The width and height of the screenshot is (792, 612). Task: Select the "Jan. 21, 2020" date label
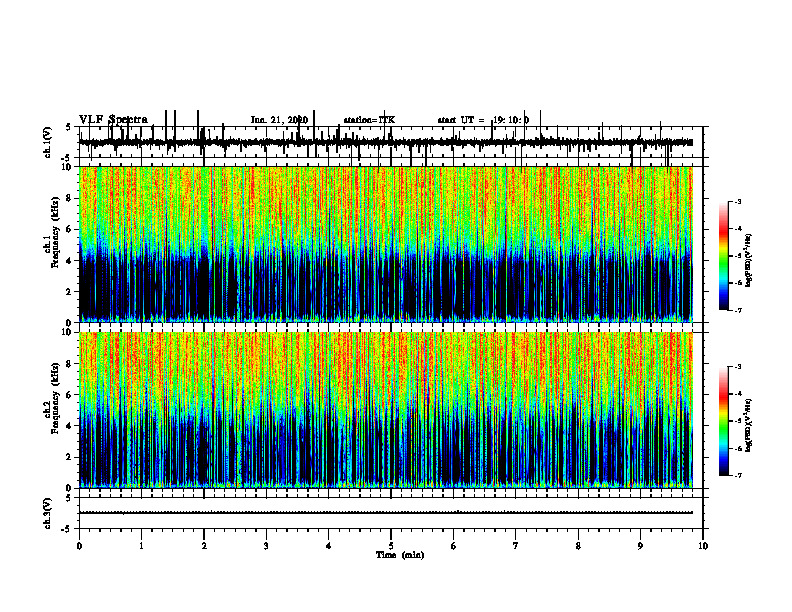[279, 120]
